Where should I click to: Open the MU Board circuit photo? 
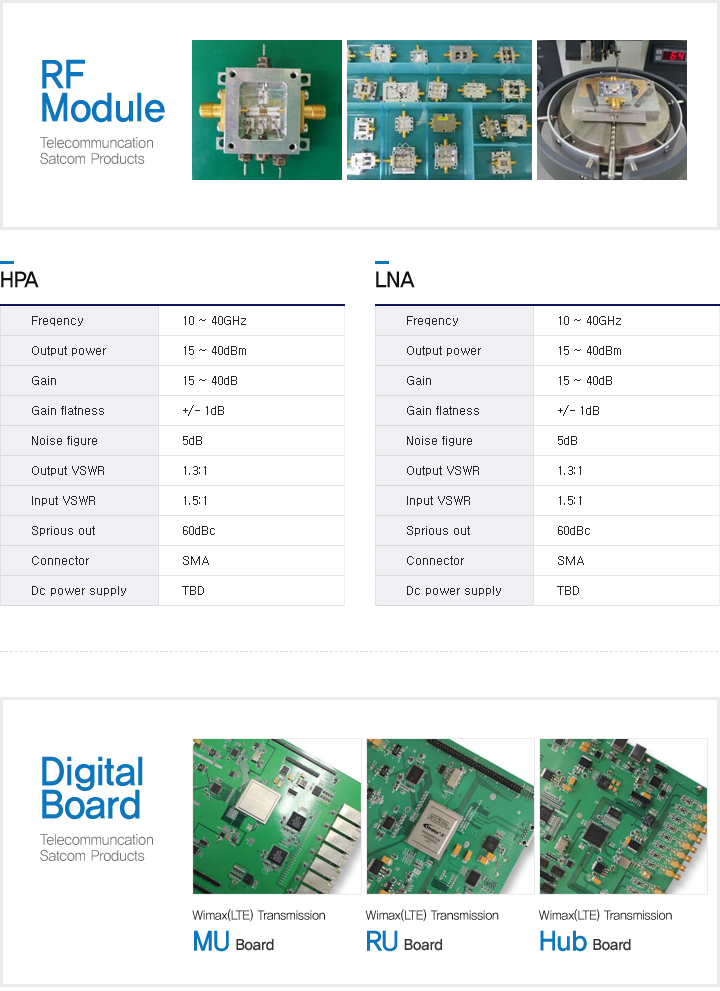[276, 816]
